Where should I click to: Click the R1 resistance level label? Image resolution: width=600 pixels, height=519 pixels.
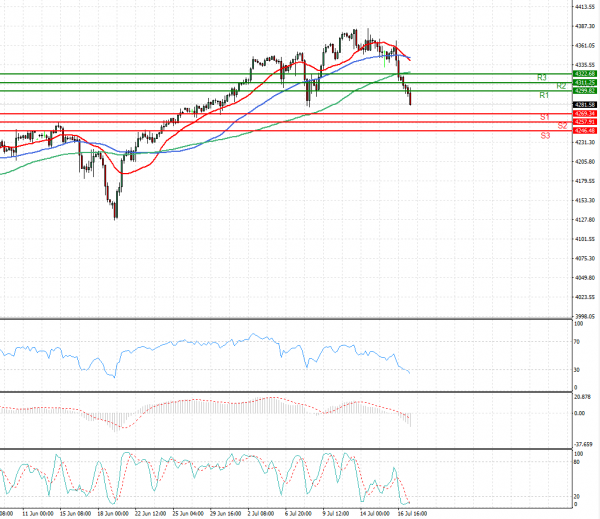(x=544, y=95)
